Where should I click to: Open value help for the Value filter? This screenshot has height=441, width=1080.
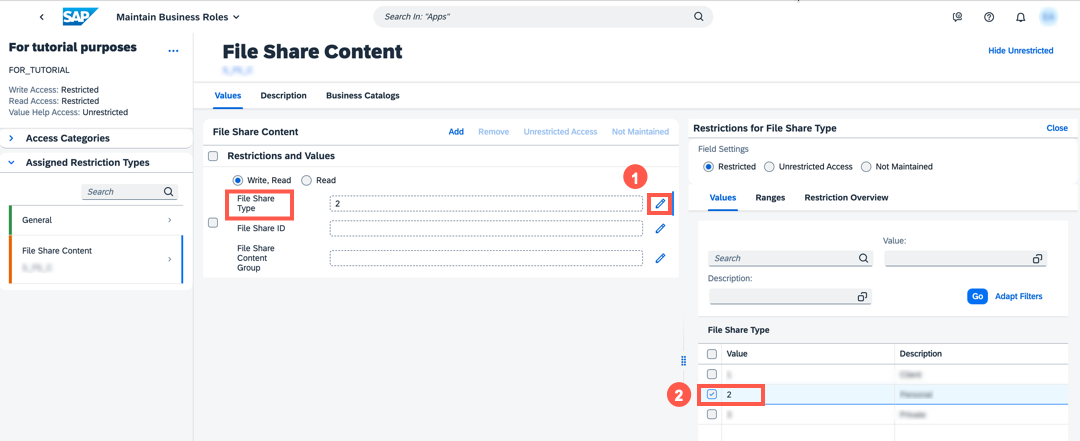point(1037,258)
